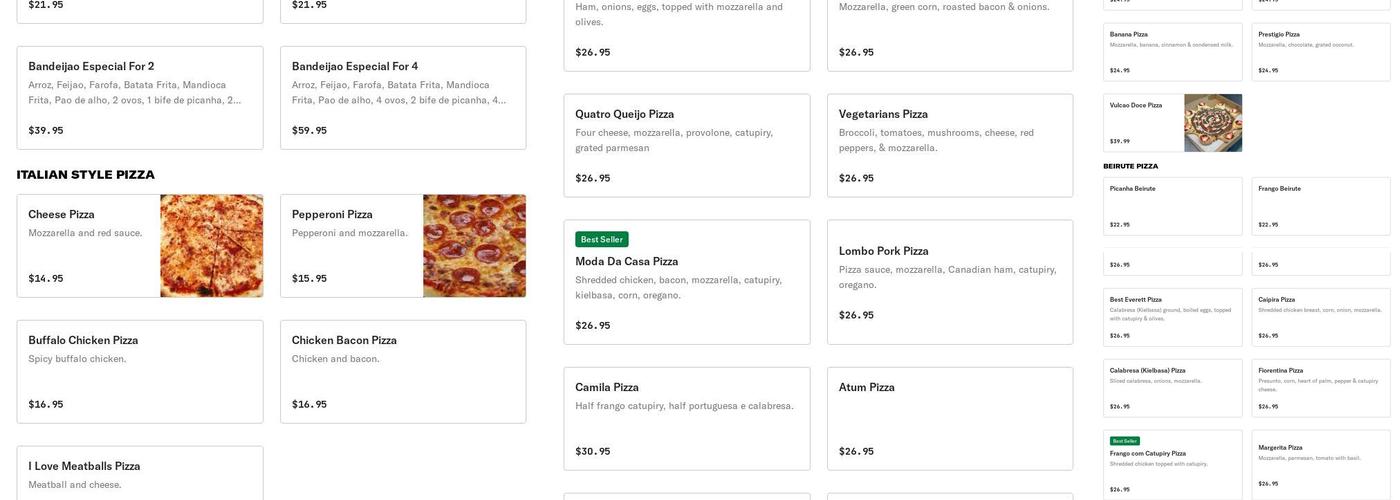Click Best Seller badge on Moda Da Casa

click(x=601, y=239)
